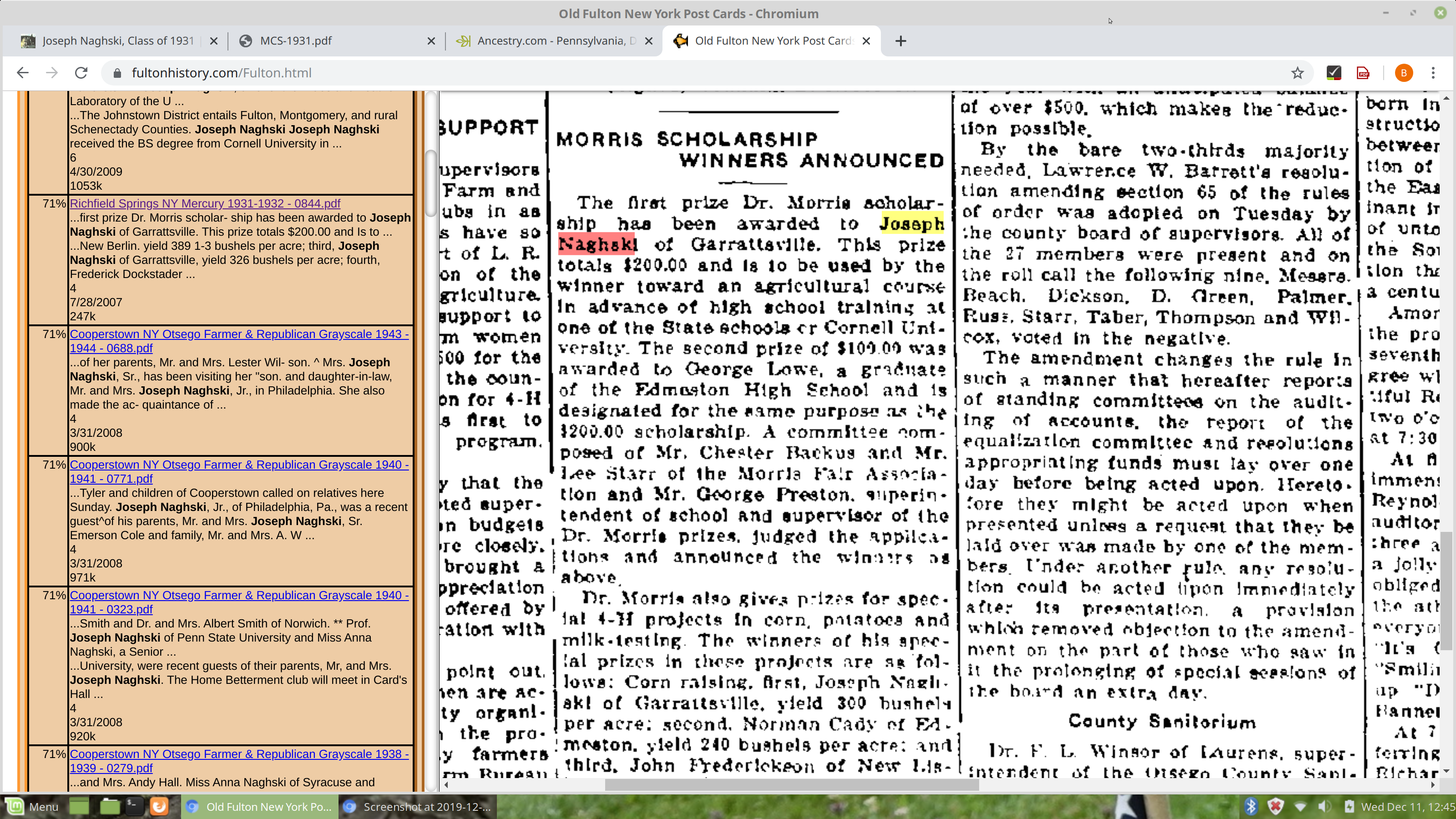Reload the Fulton History page
Screen dimensions: 1456x819
81,73
